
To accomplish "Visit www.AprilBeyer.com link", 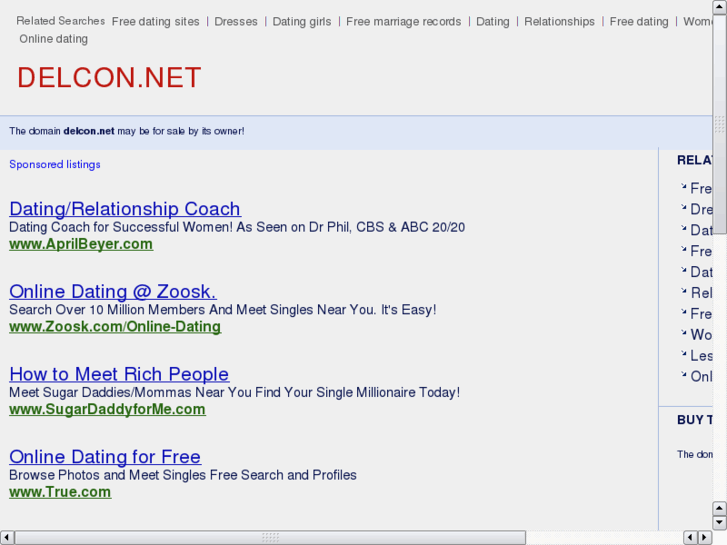I will [x=81, y=244].
